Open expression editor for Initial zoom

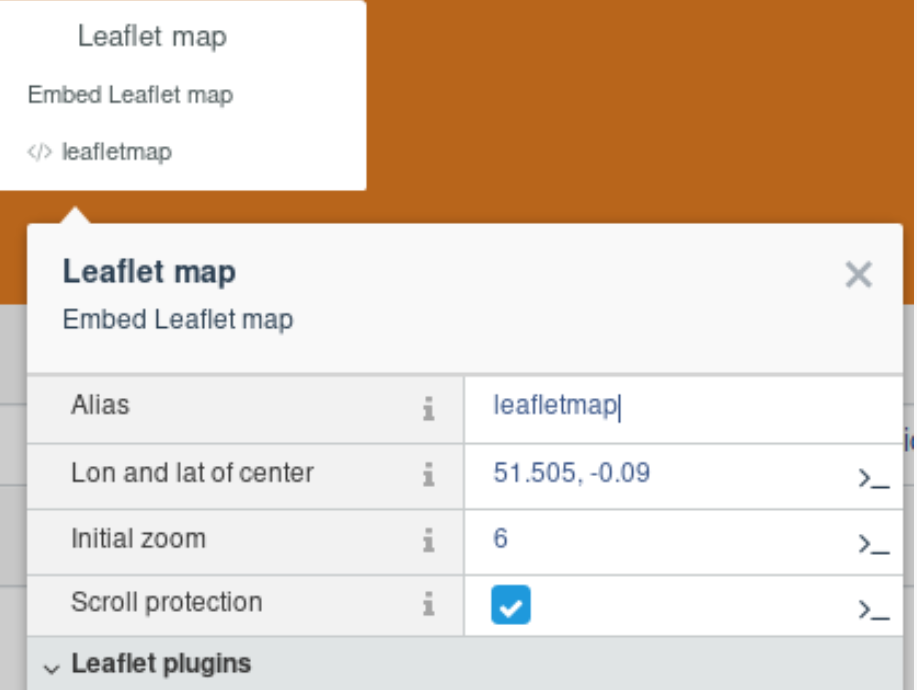click(873, 544)
